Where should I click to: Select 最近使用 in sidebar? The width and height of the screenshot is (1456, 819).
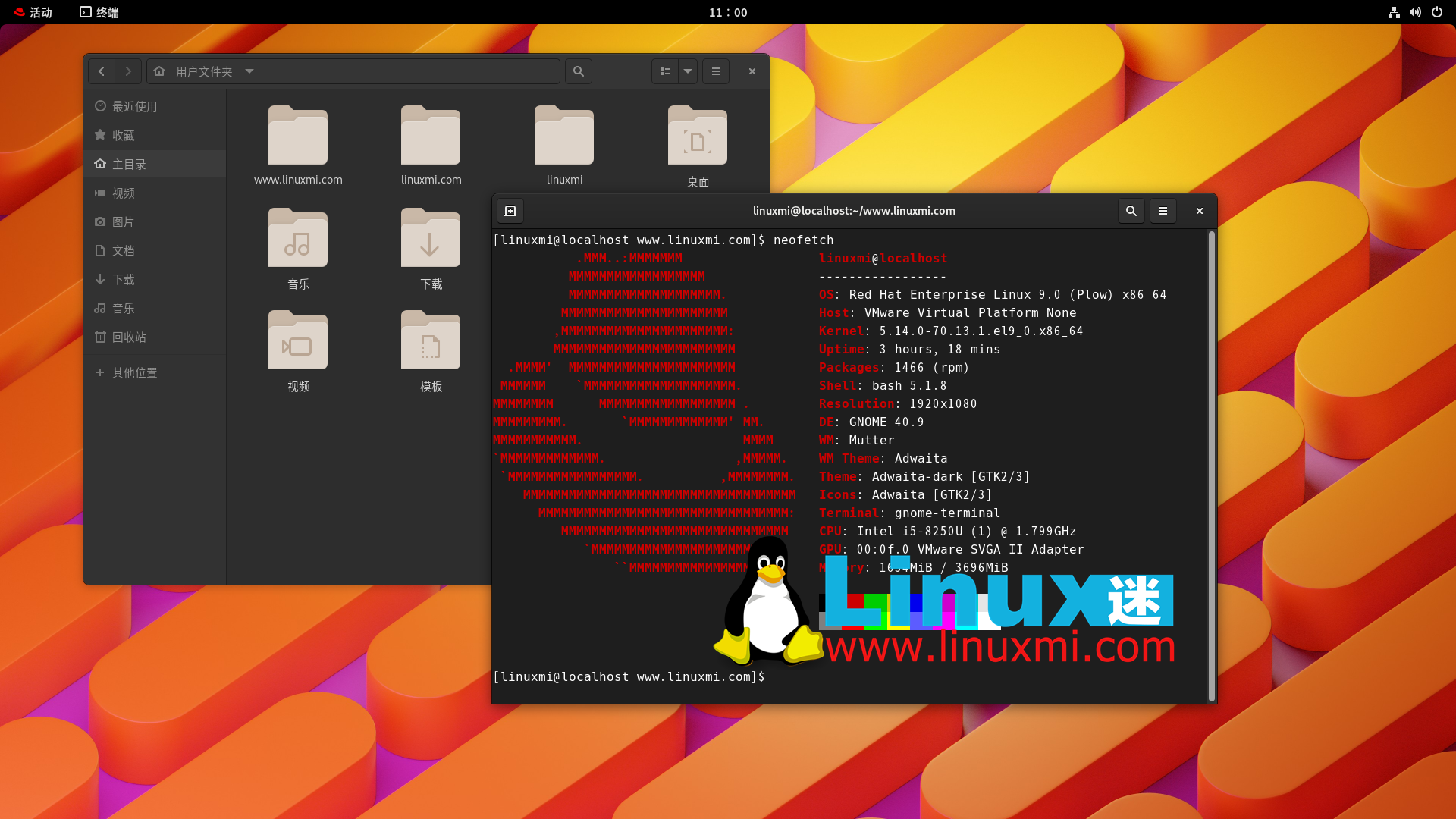click(x=155, y=106)
